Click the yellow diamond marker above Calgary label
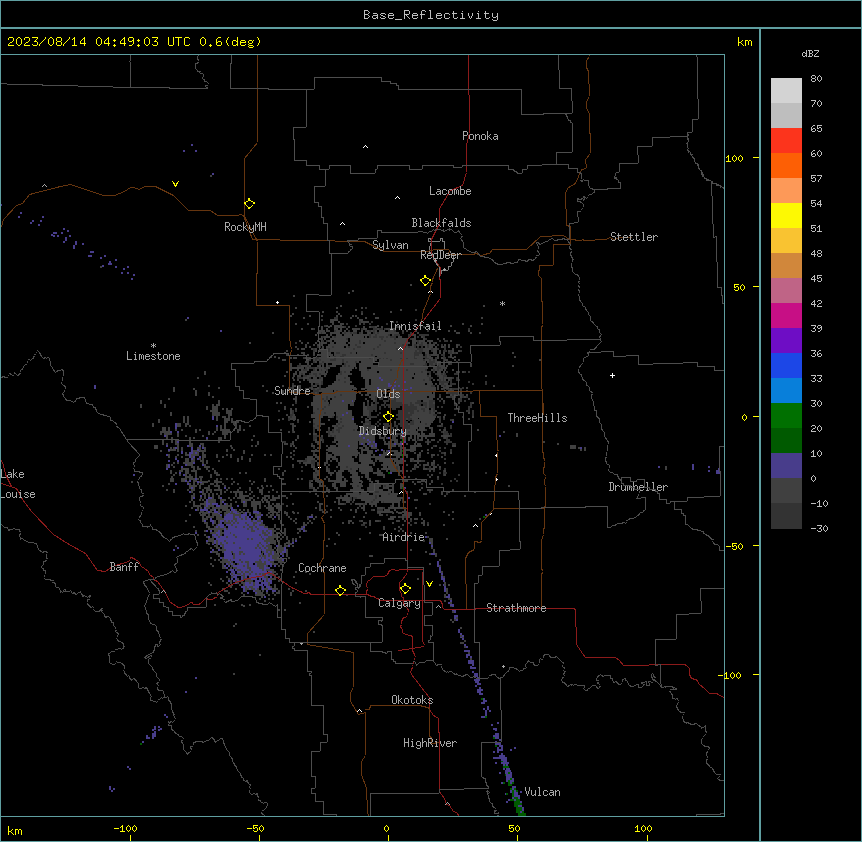Screen dimensions: 862x842 (x=405, y=589)
